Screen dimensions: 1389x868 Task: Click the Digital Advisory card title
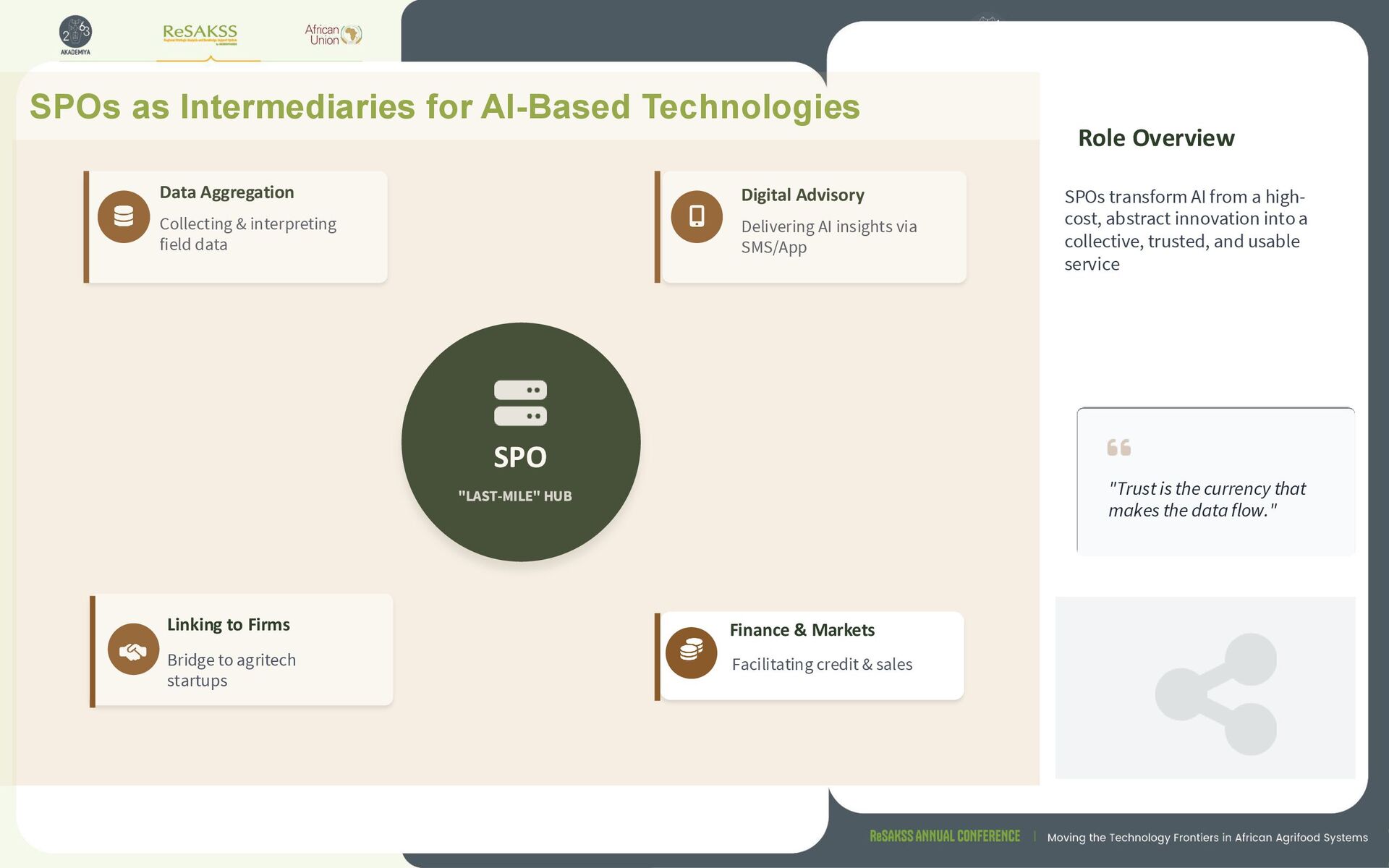click(x=802, y=195)
